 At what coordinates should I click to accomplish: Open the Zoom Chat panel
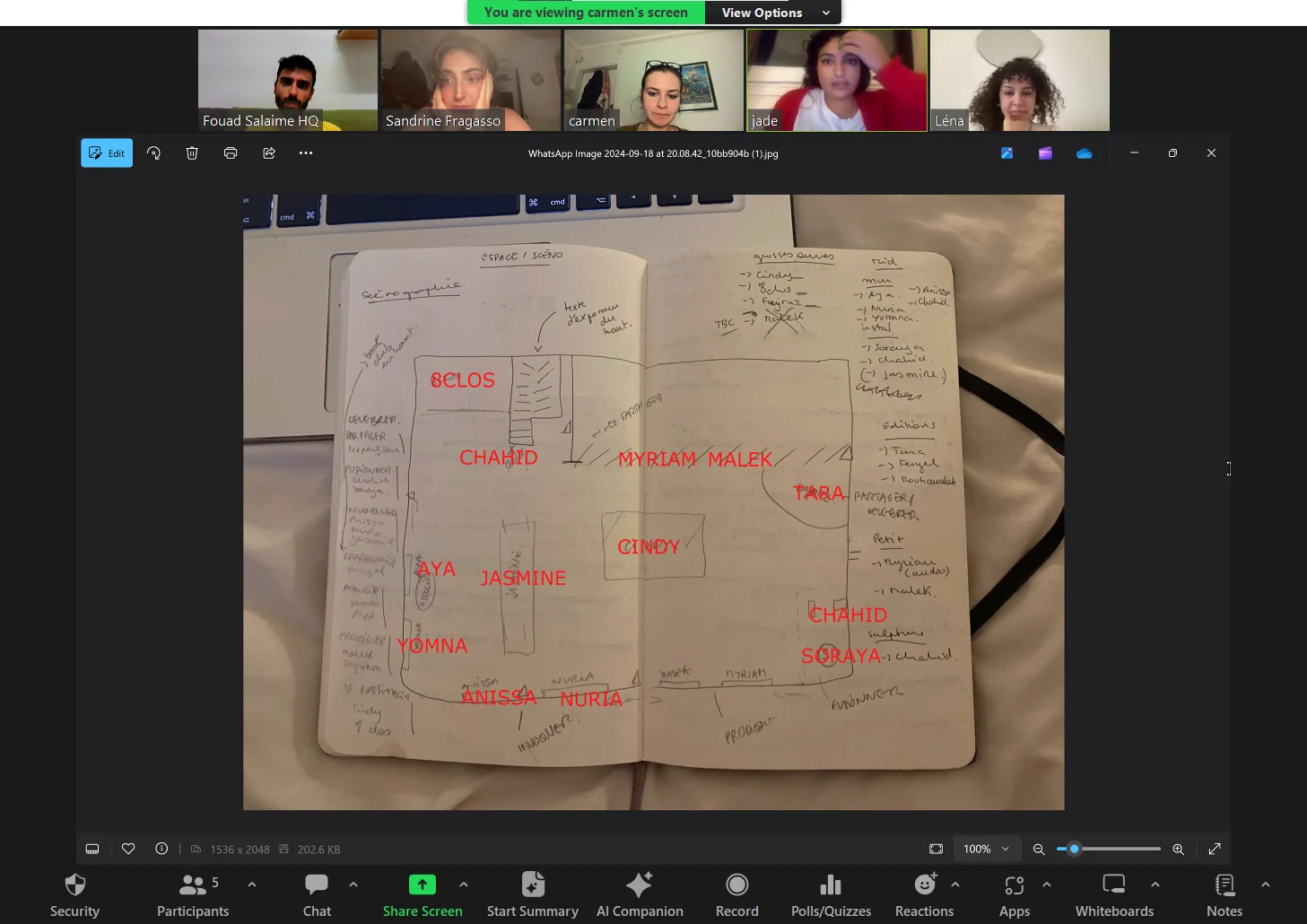(317, 895)
